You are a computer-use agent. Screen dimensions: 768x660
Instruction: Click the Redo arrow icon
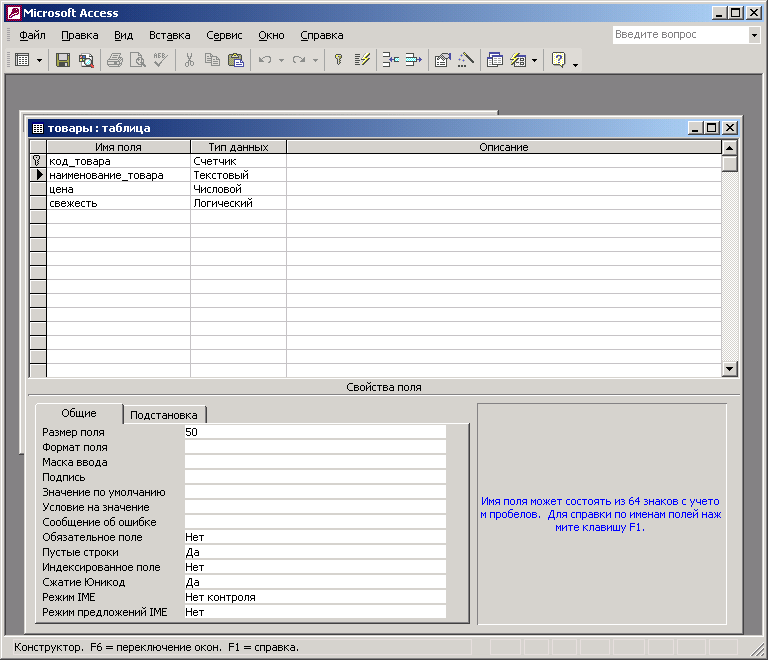[x=299, y=60]
